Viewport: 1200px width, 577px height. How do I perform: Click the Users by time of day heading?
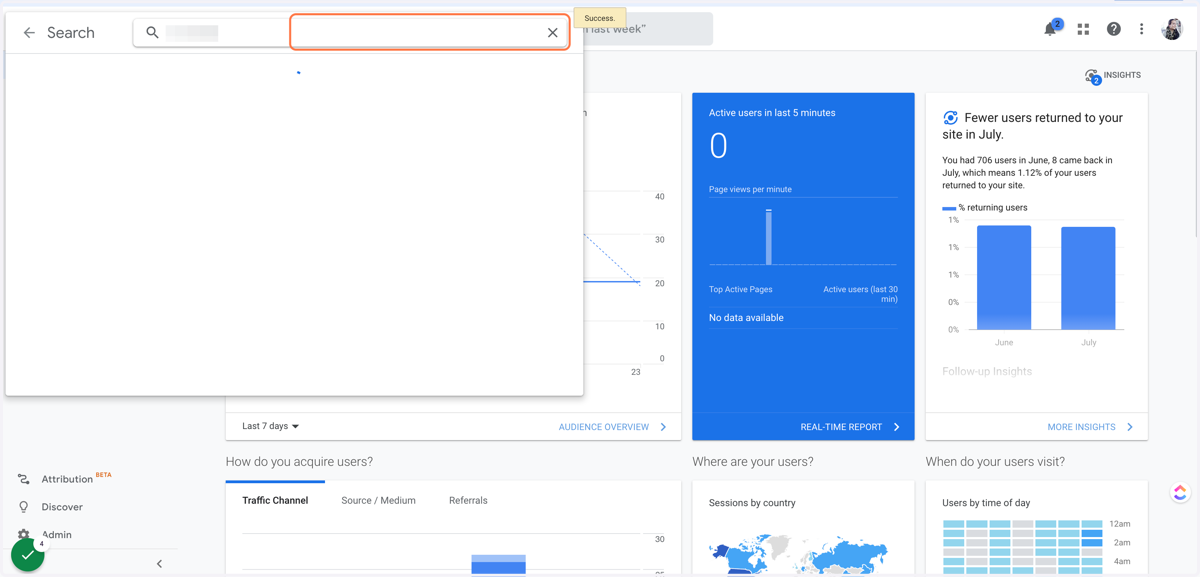pyautogui.click(x=986, y=503)
